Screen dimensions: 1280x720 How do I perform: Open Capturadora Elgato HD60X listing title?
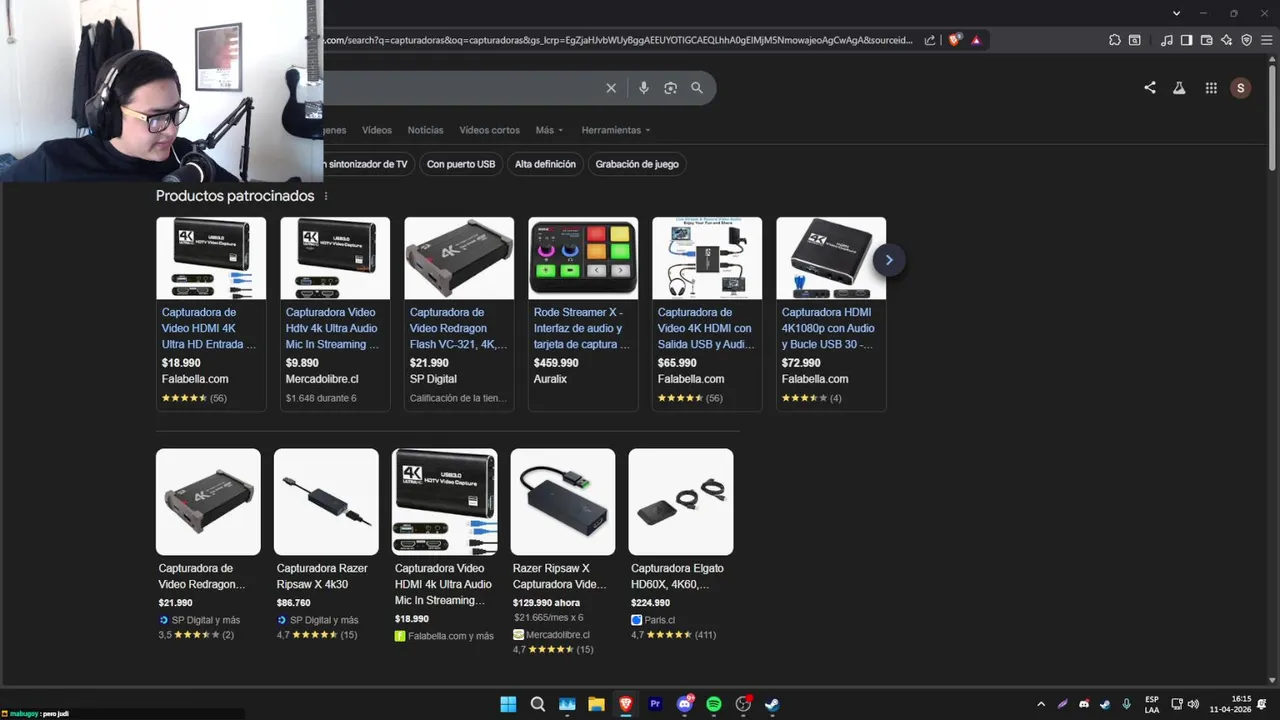click(677, 576)
